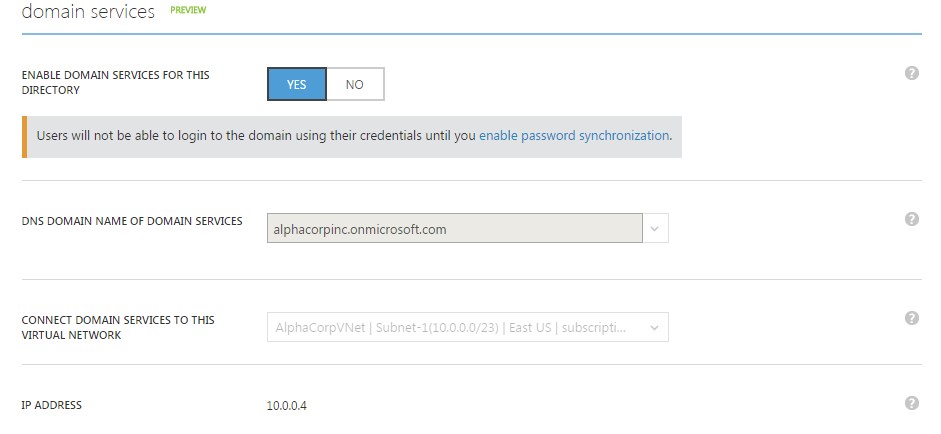Expand virtual network dropdown chevron
Screen dimensions: 941x434
(x=654, y=328)
